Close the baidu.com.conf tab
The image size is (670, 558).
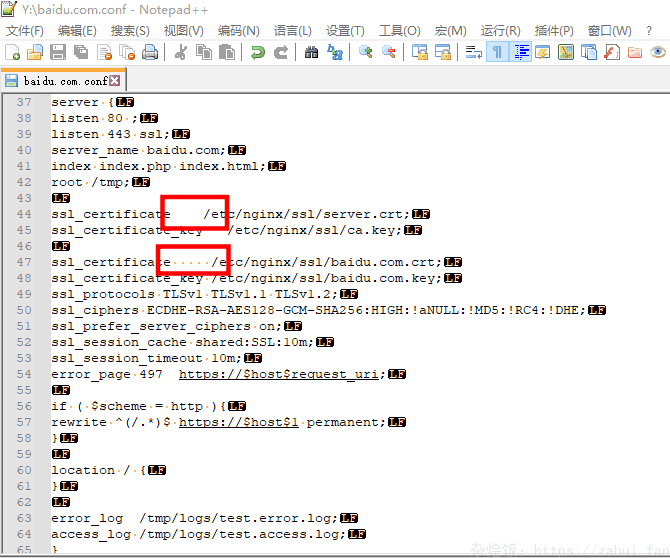pyautogui.click(x=115, y=80)
